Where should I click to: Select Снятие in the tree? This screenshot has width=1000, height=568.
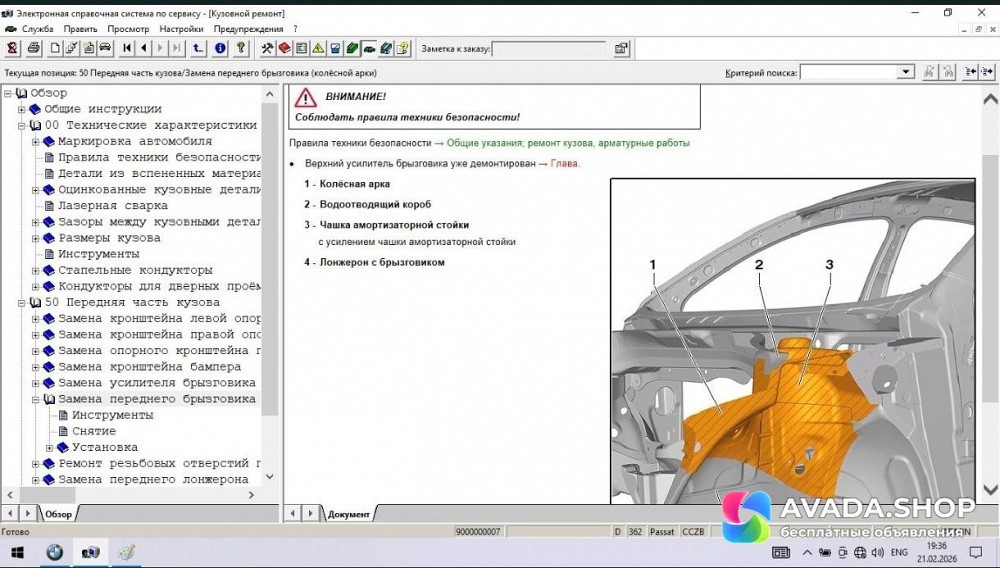93,431
